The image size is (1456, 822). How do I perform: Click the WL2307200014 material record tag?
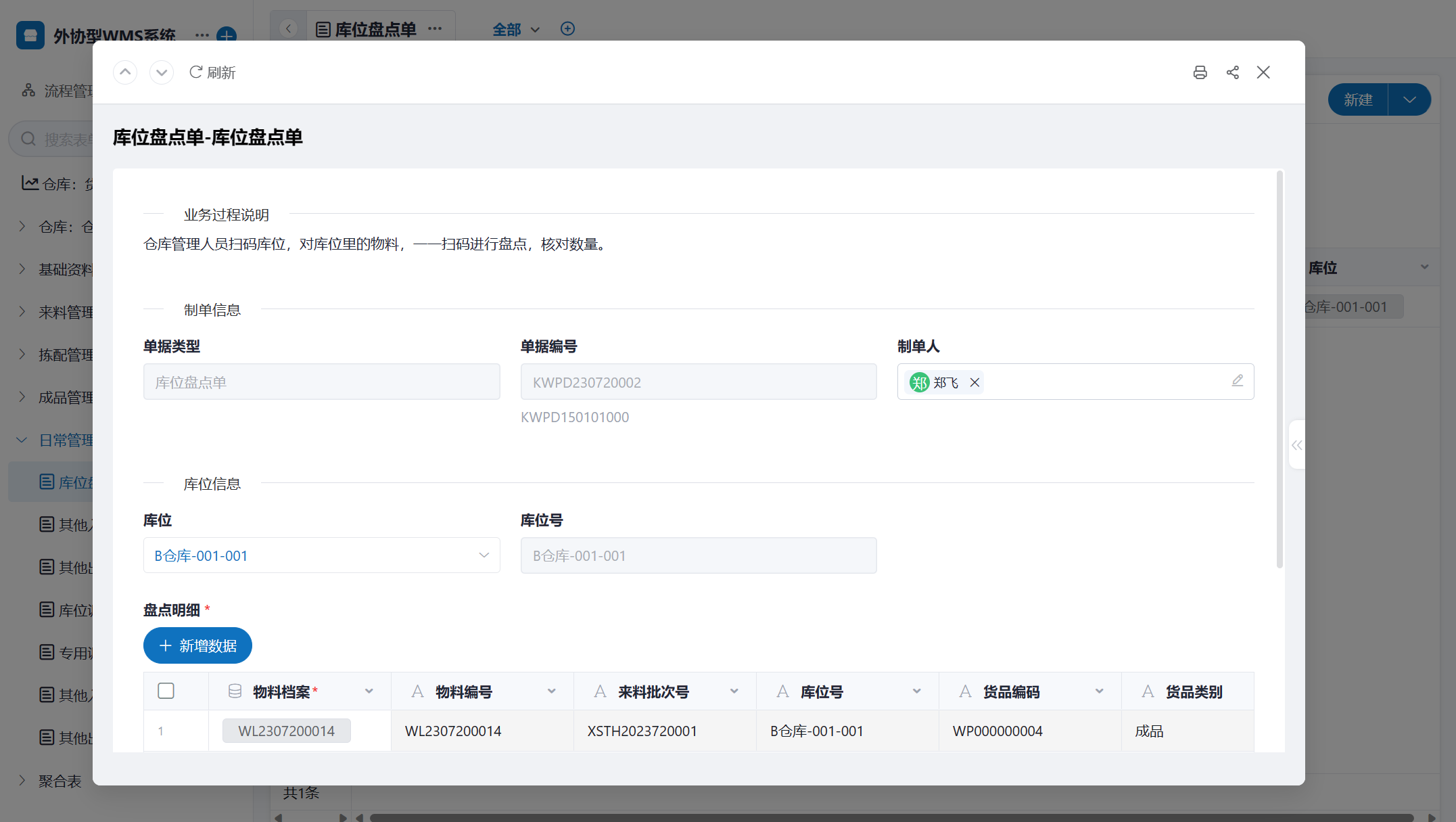point(286,731)
